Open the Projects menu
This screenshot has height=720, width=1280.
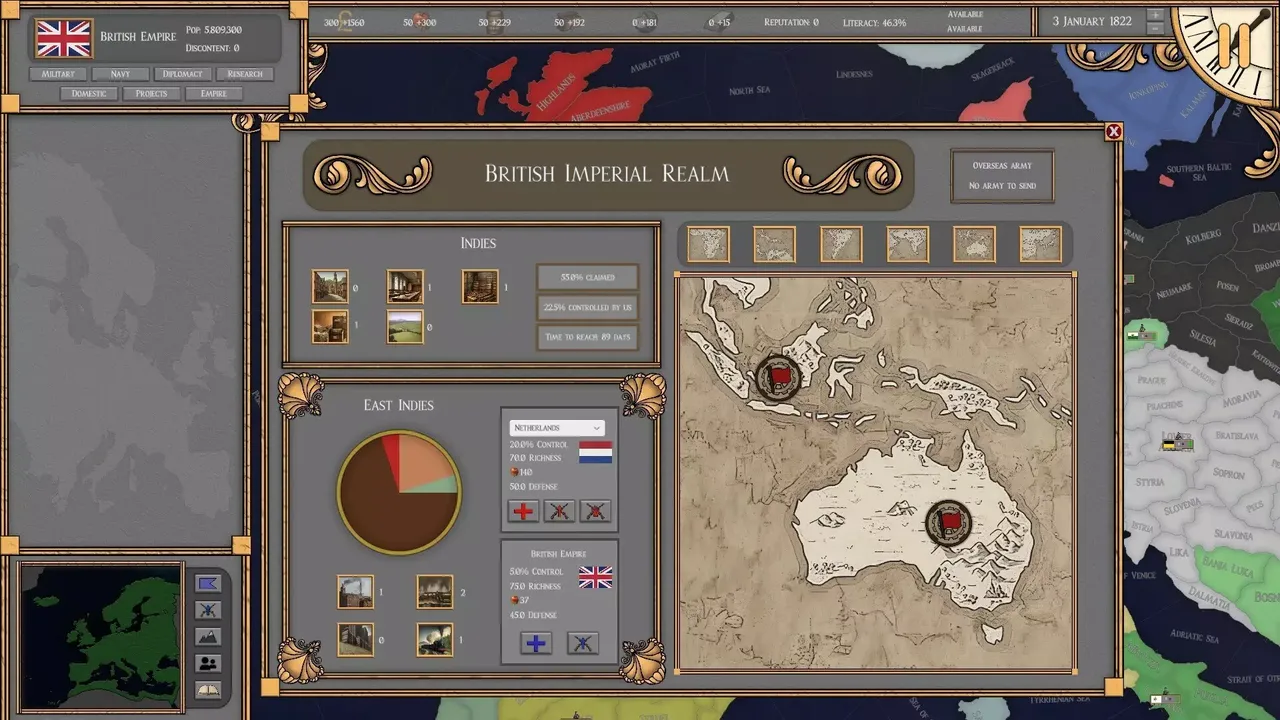(152, 94)
